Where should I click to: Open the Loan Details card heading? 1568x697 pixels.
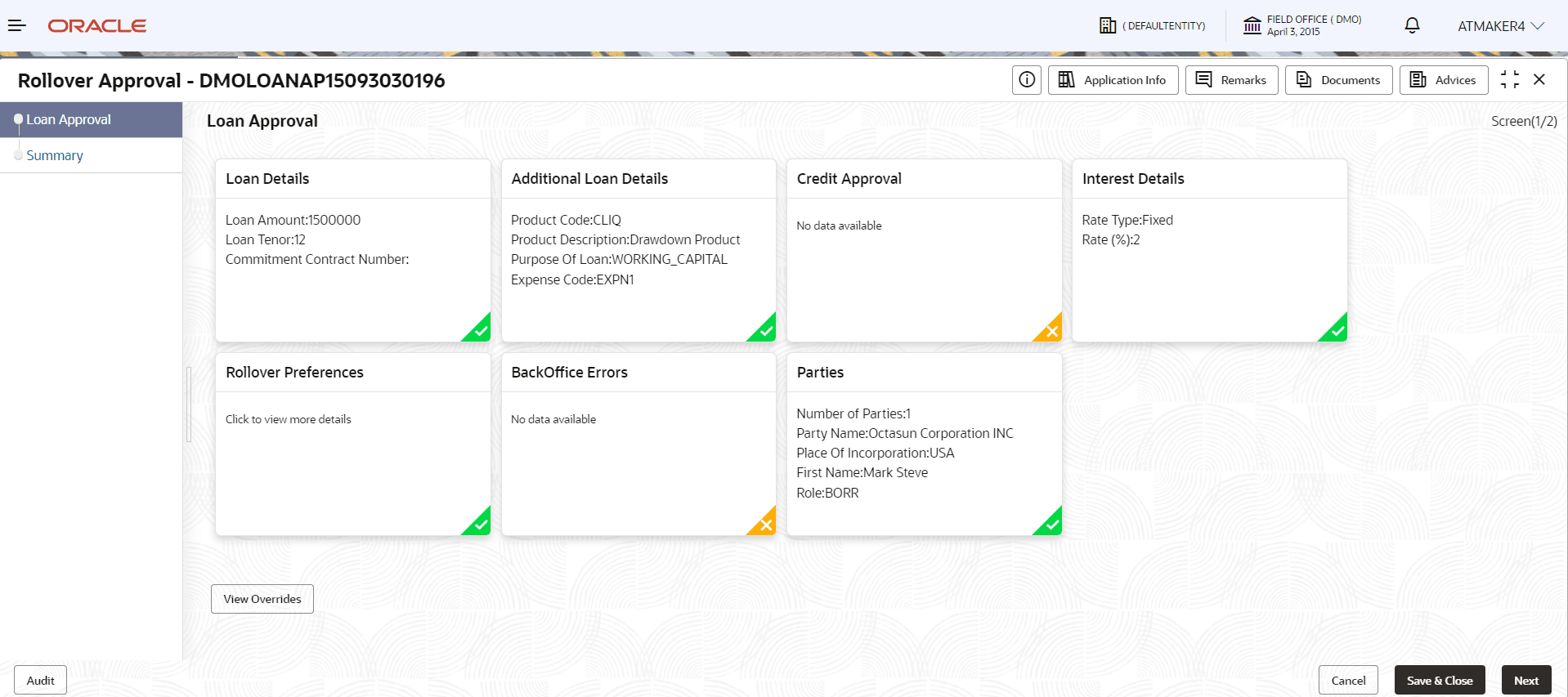point(267,179)
